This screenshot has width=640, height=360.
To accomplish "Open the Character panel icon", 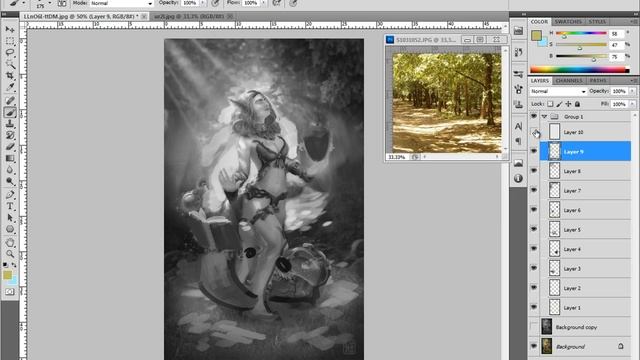I will pyautogui.click(x=518, y=126).
